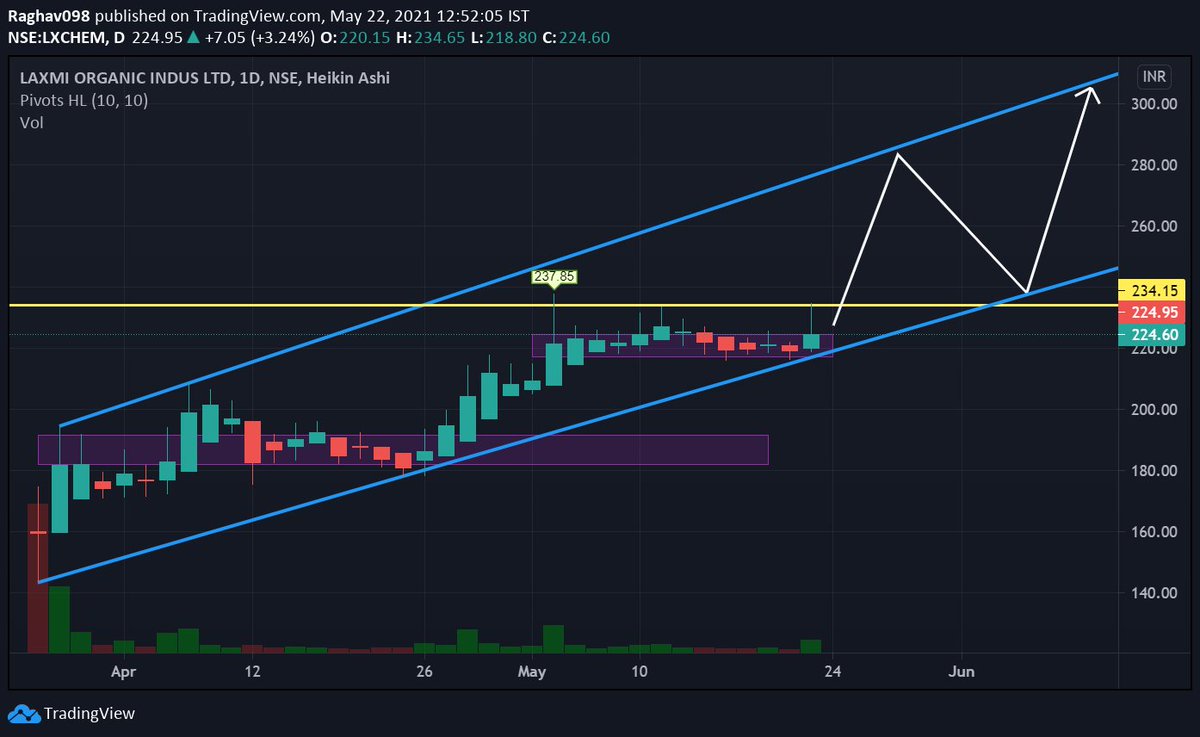Open the INR currency selector
This screenshot has width=1200, height=737.
tap(1152, 76)
